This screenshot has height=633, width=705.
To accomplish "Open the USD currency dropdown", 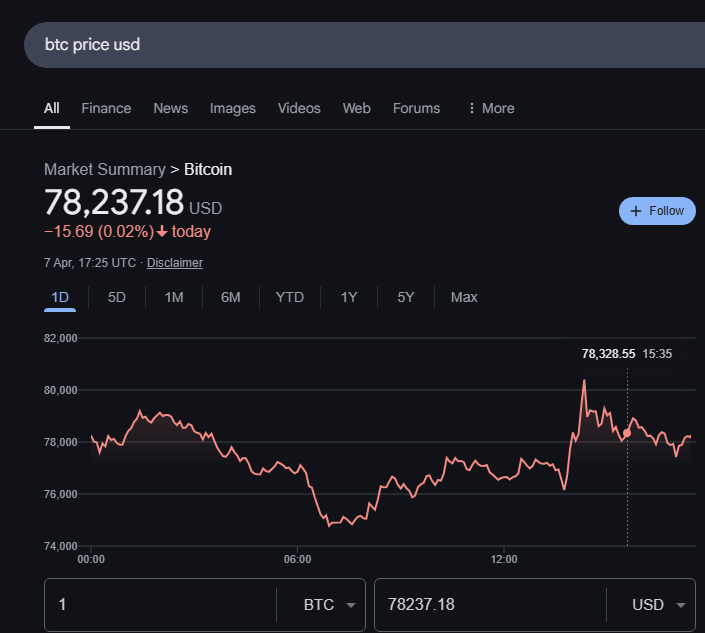I will click(659, 605).
